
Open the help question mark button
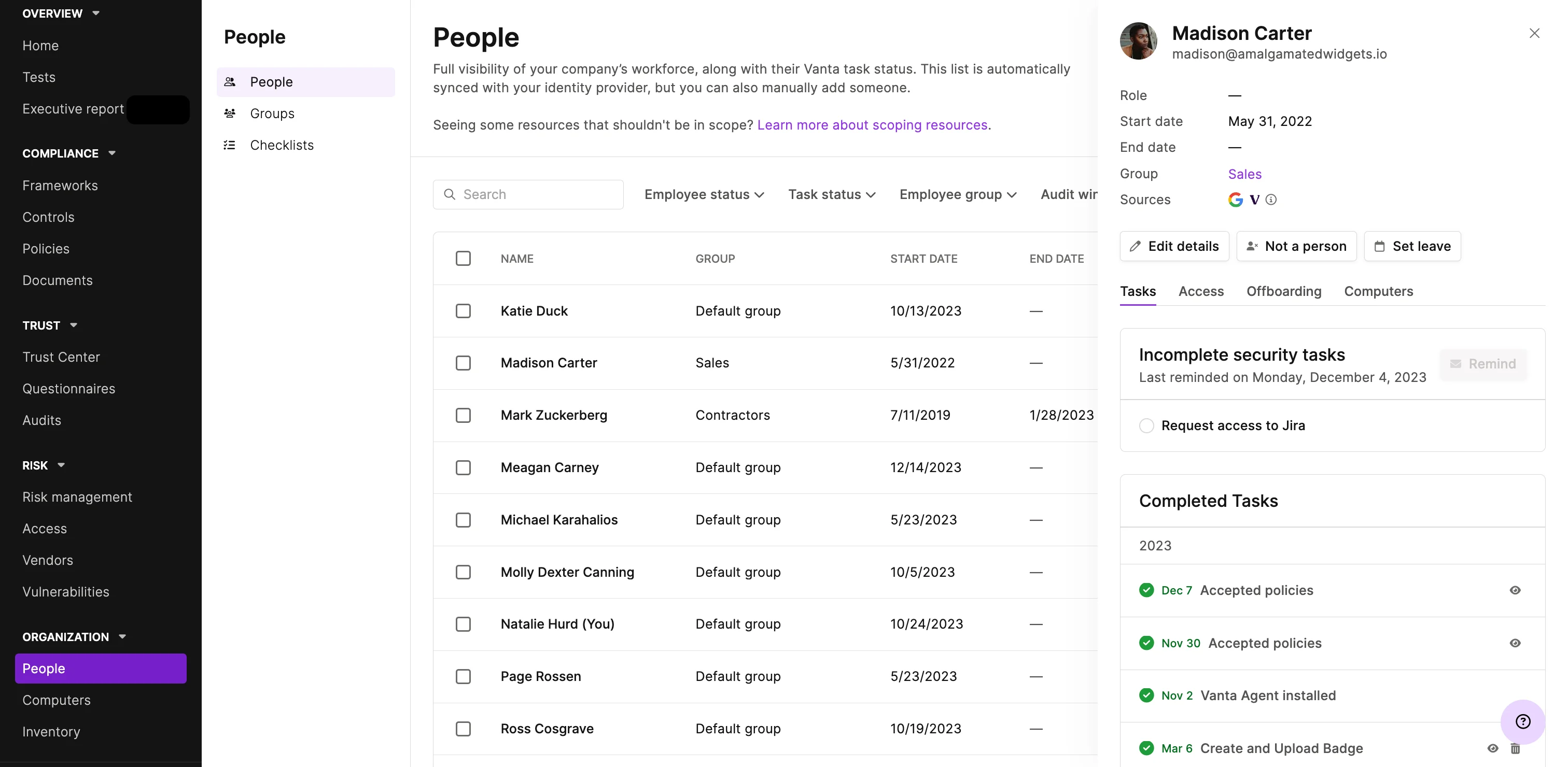point(1522,721)
